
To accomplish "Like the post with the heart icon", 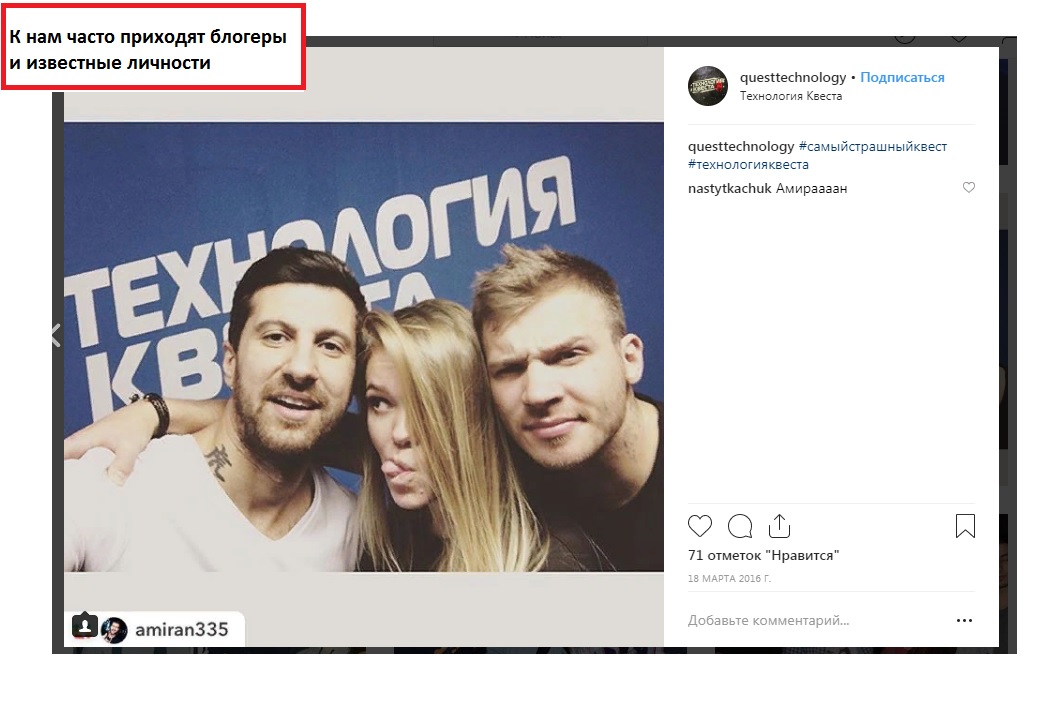I will pos(700,526).
